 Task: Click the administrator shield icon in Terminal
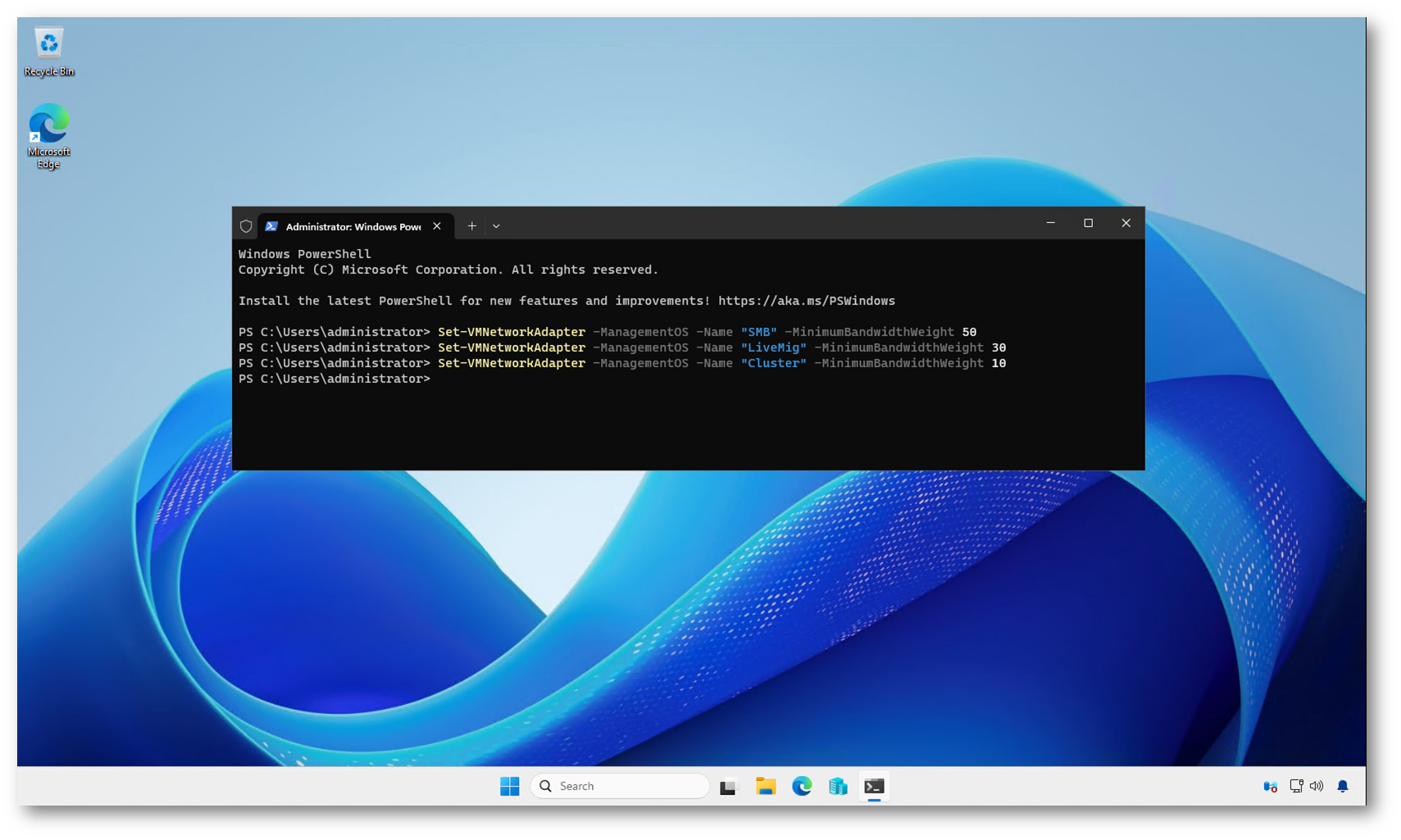click(246, 226)
